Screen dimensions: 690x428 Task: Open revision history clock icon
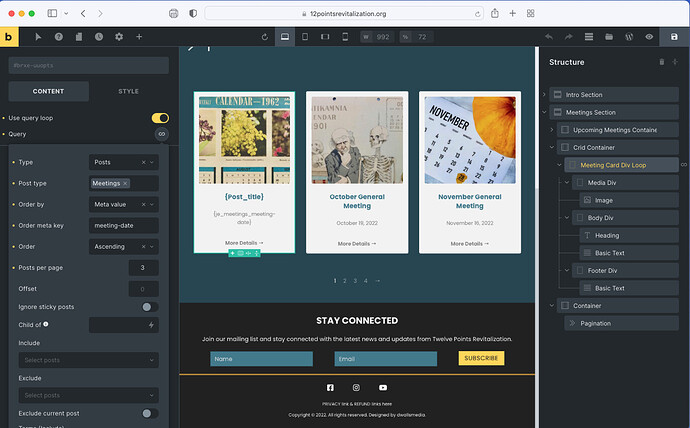99,37
